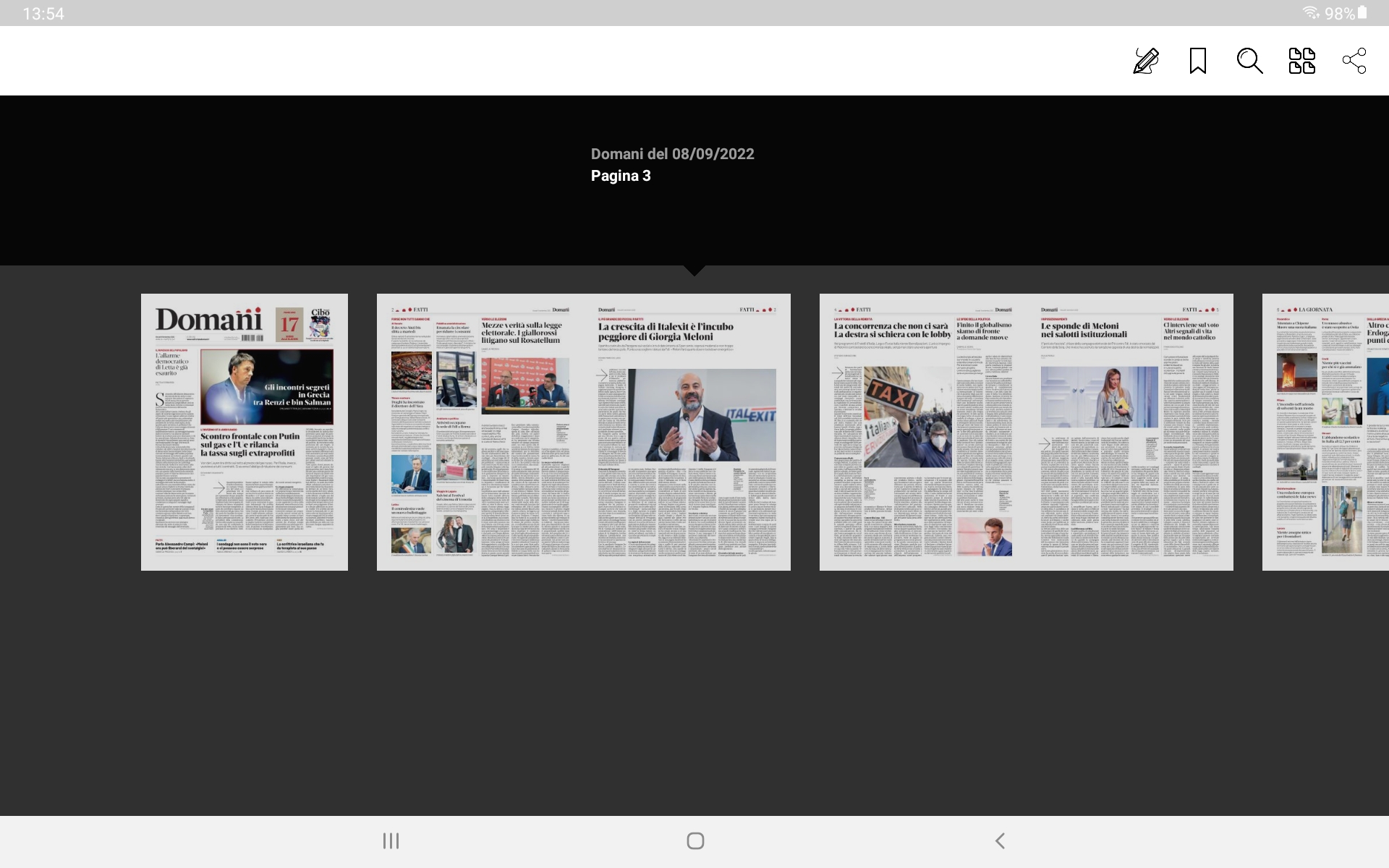Tap the Macron photo on the taxi page
The width and height of the screenshot is (1389, 868).
984,536
